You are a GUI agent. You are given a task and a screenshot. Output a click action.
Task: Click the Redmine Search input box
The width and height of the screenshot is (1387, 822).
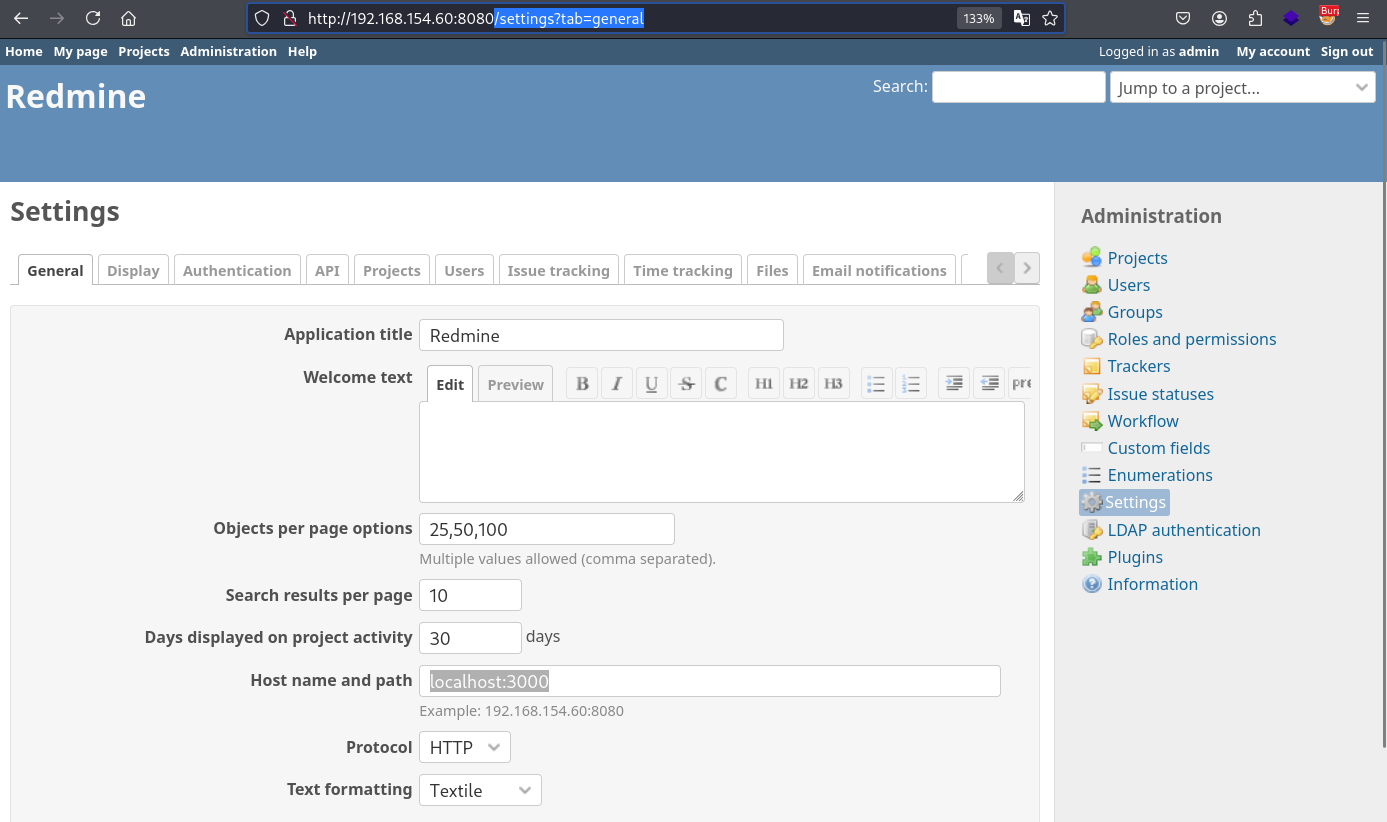(1018, 87)
